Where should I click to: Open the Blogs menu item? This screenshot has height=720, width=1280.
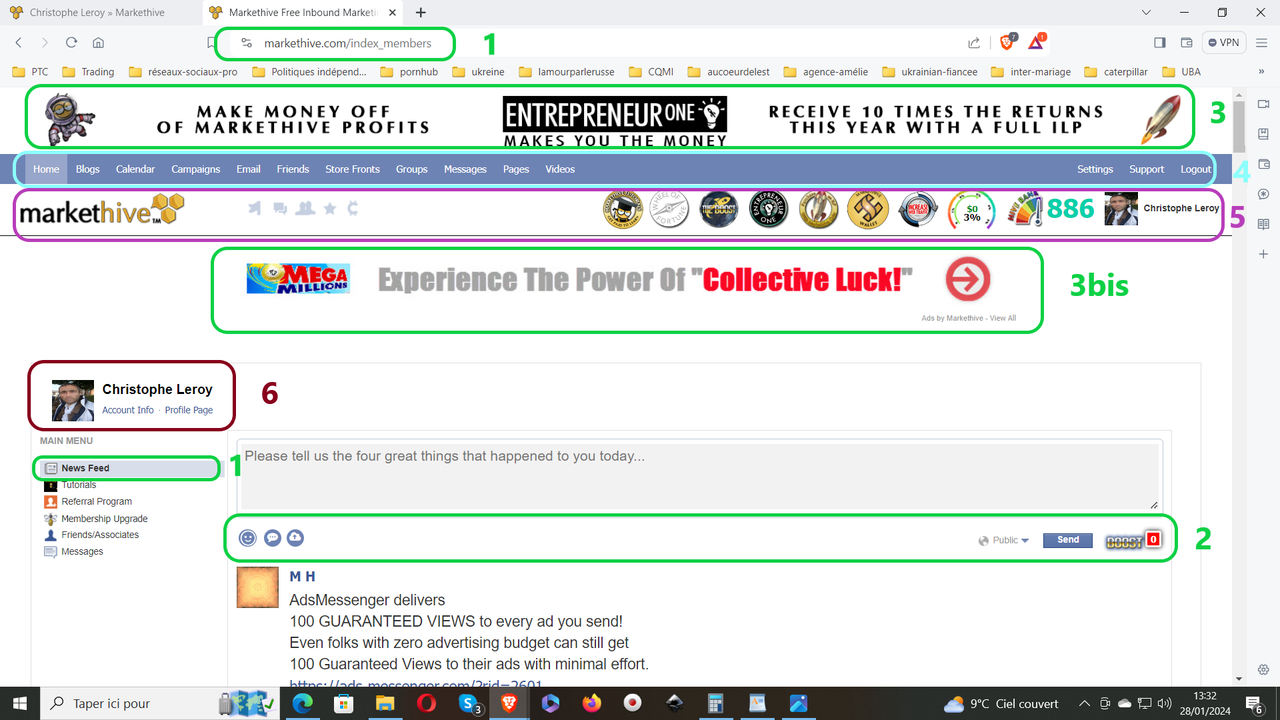88,169
